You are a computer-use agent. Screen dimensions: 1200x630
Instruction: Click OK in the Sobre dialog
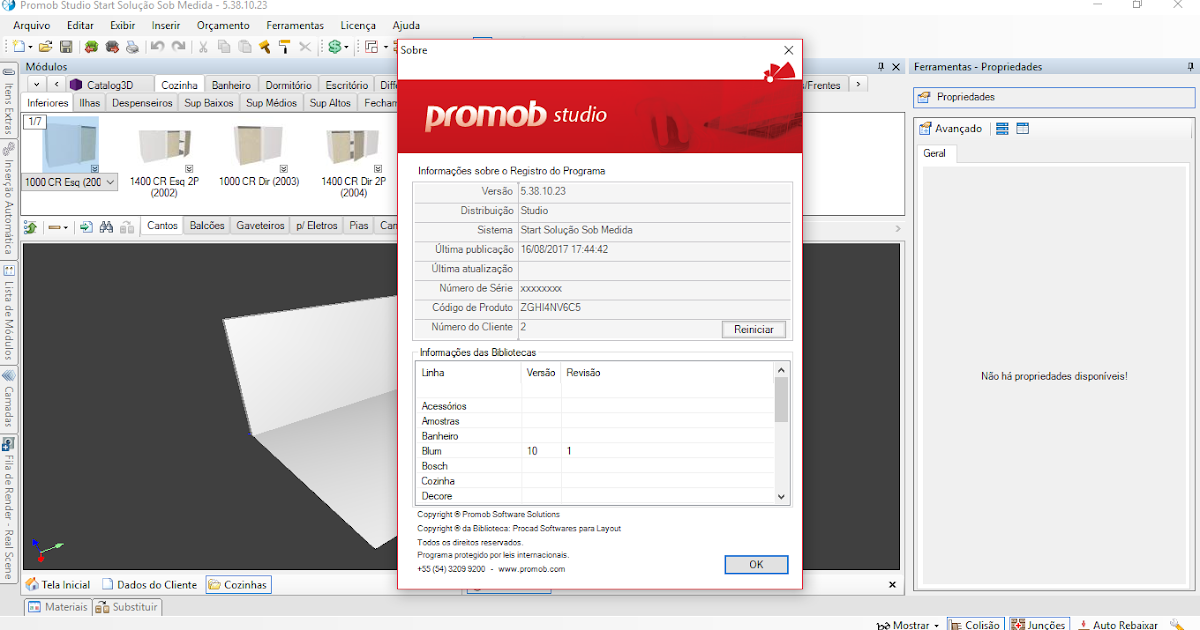pos(756,564)
